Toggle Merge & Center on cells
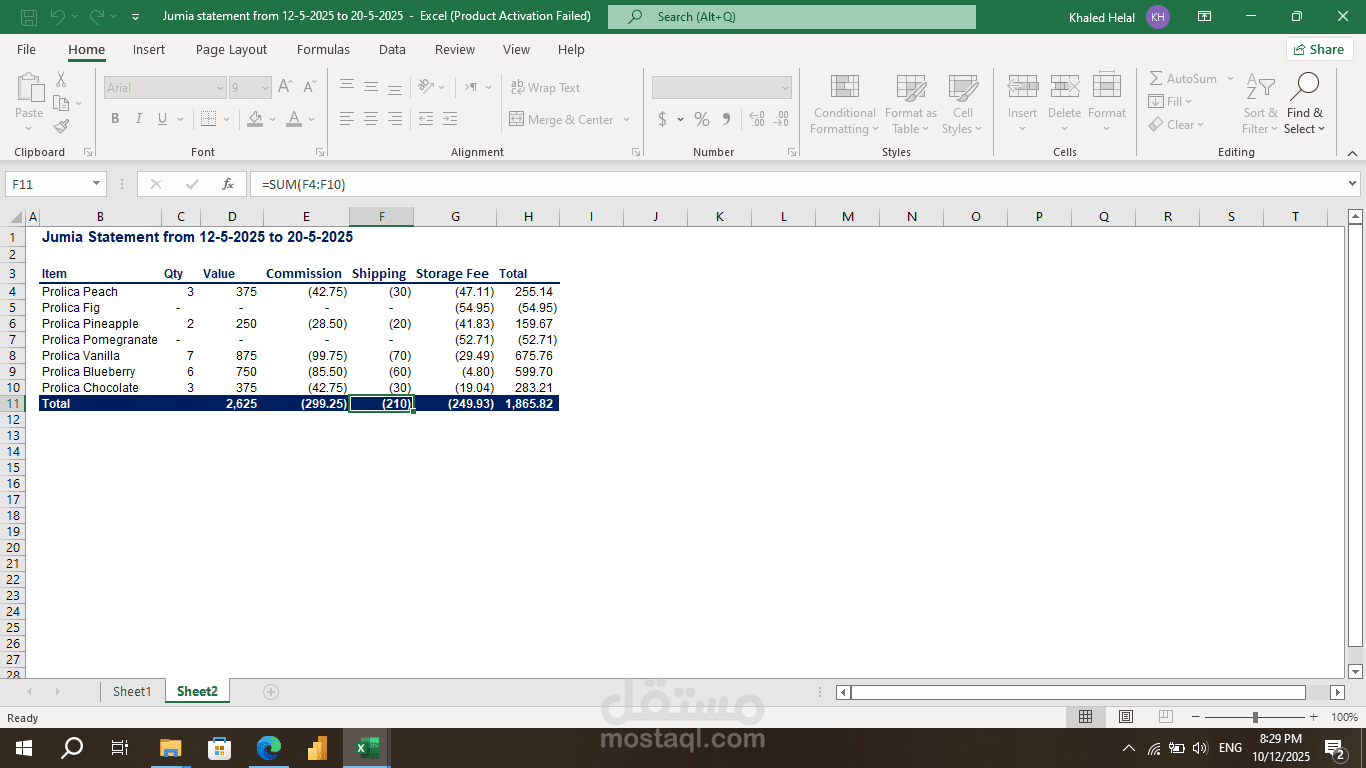 pyautogui.click(x=561, y=119)
